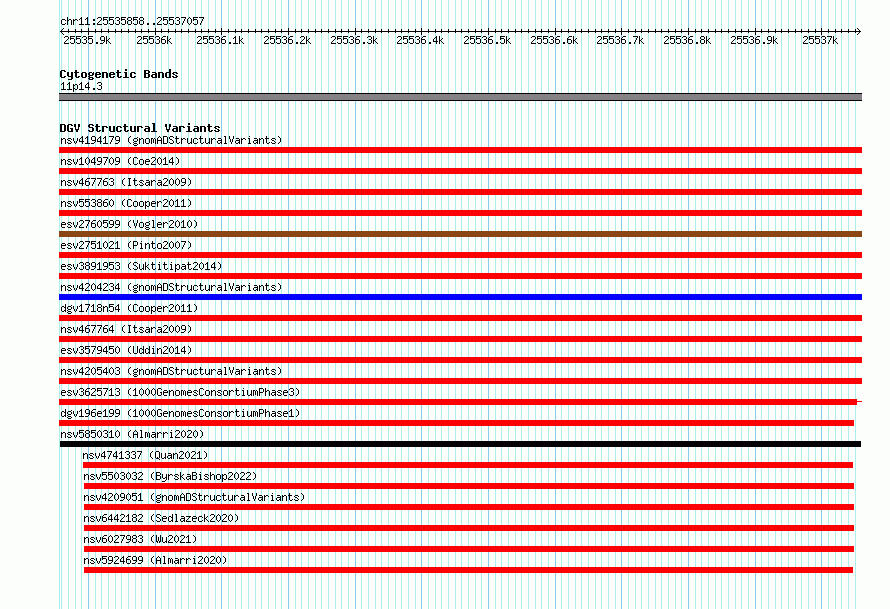
Task: Click the nsv4194179 gnomADStructuralVariants label
Action: pyautogui.click(x=171, y=140)
